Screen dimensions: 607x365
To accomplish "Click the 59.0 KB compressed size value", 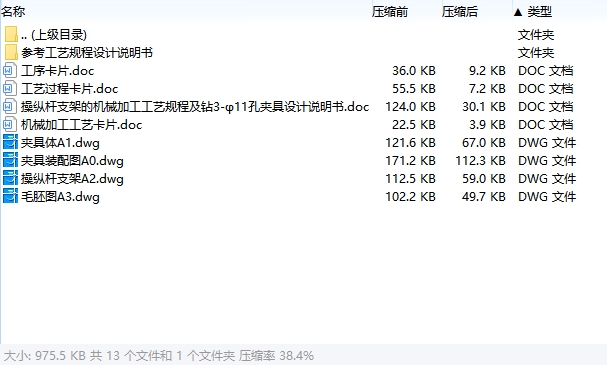I will tap(484, 179).
